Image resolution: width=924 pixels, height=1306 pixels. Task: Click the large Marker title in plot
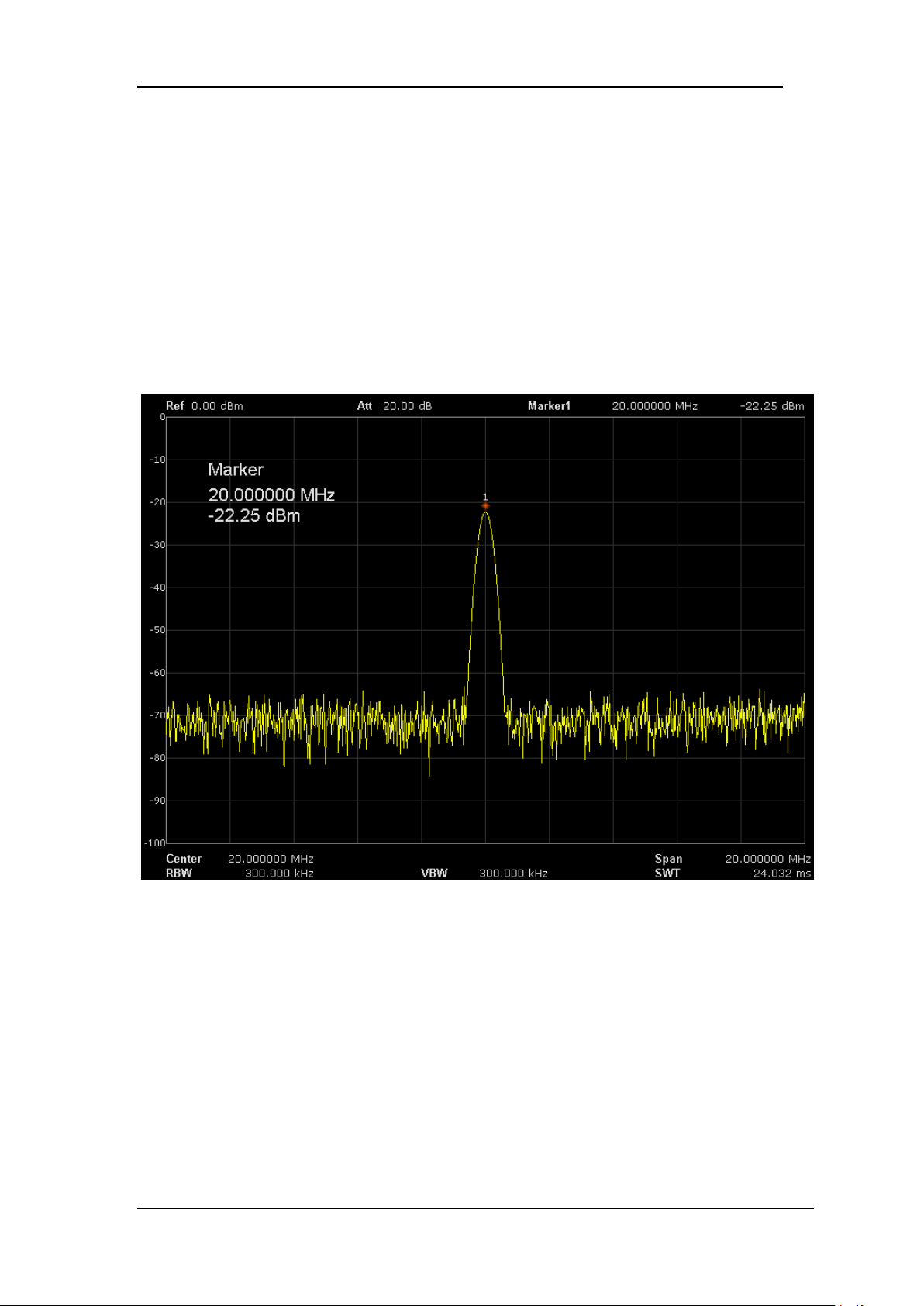pyautogui.click(x=236, y=470)
